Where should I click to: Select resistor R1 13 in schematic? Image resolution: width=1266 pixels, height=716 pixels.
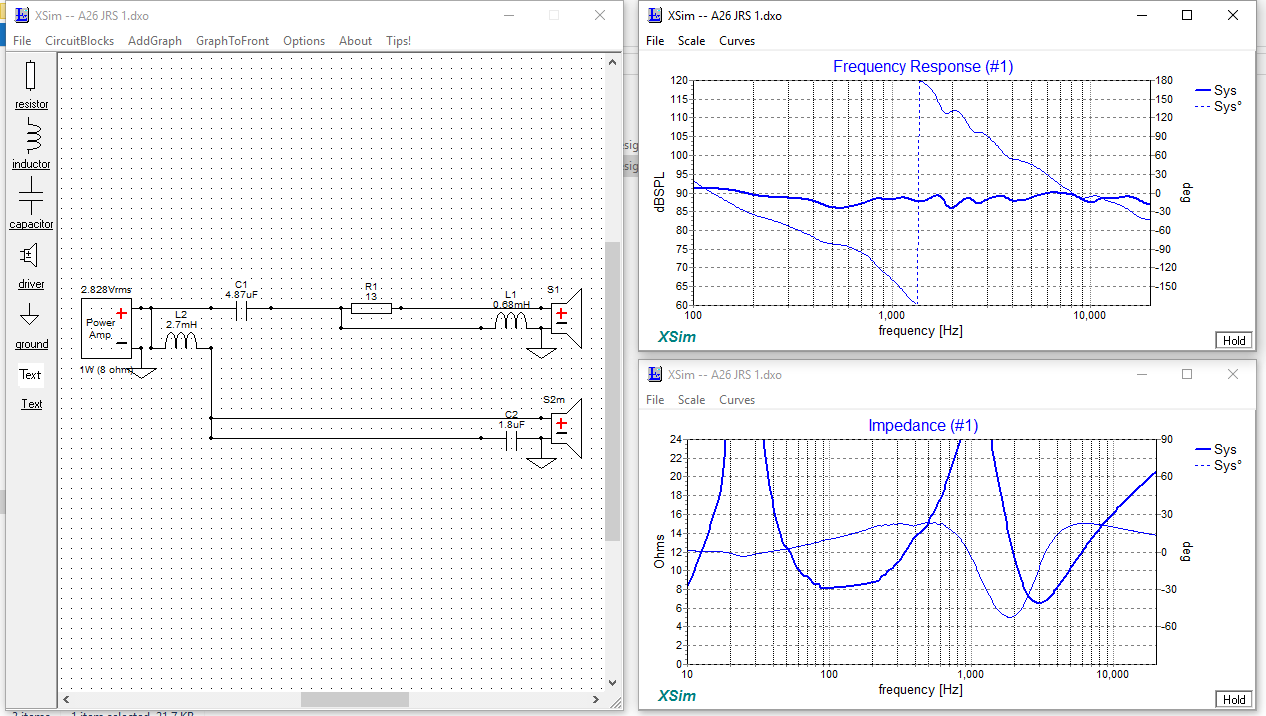(x=371, y=309)
